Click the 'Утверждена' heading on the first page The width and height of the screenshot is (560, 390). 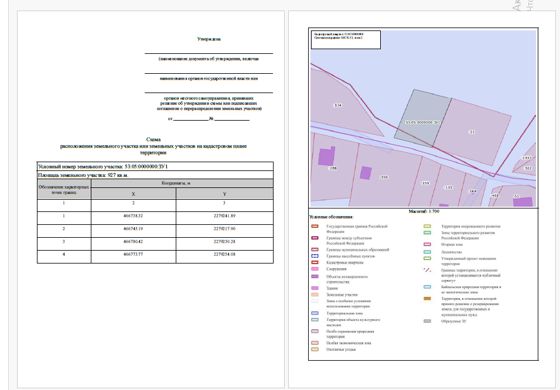click(209, 39)
